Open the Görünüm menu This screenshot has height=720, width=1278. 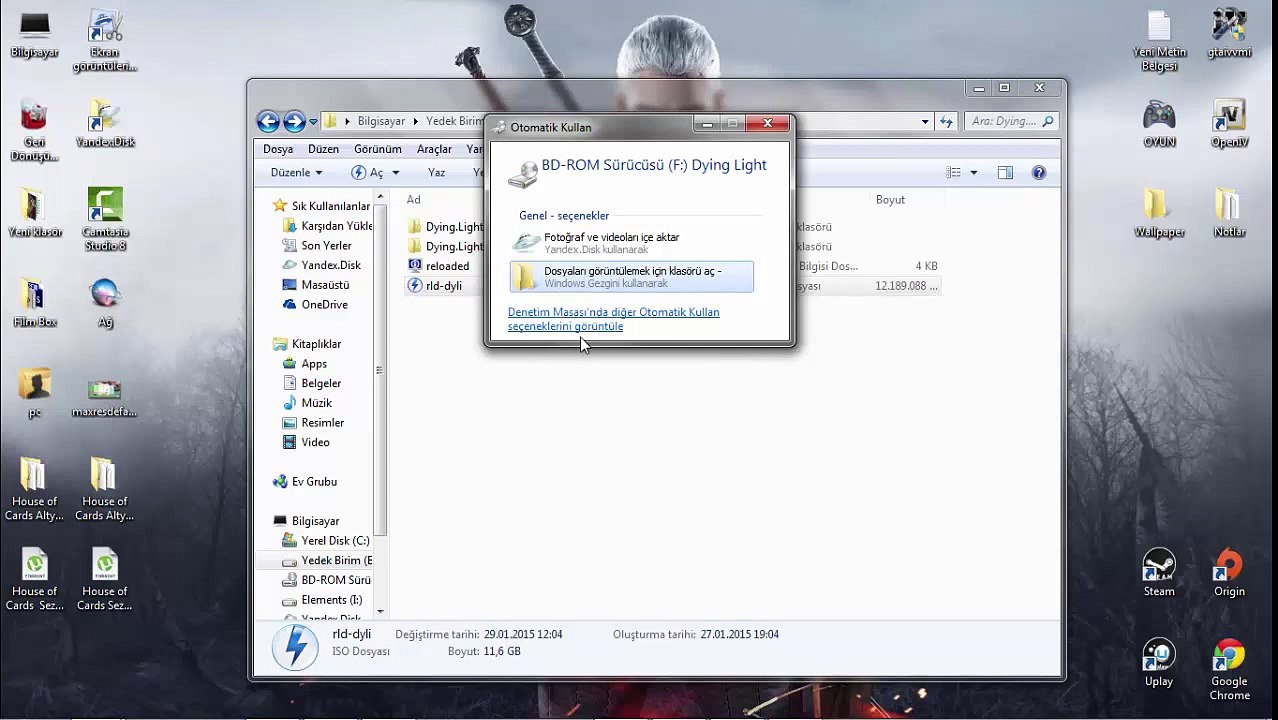click(x=378, y=149)
